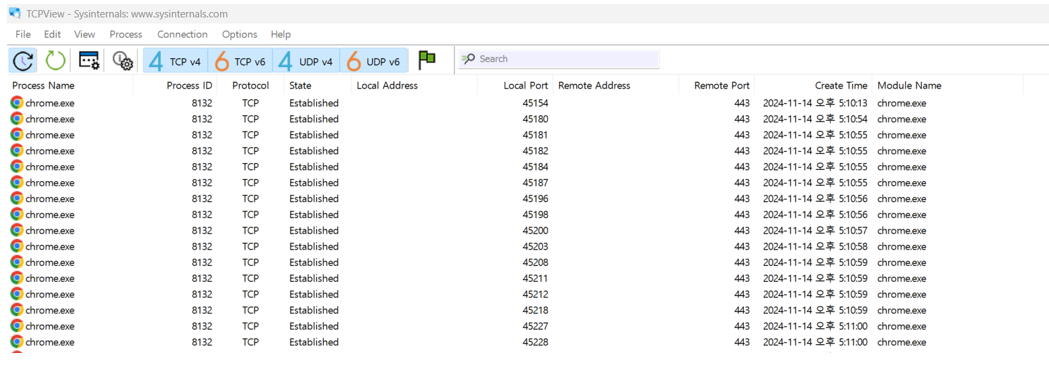Click Chrome icon in local port 45182 row

(x=17, y=151)
